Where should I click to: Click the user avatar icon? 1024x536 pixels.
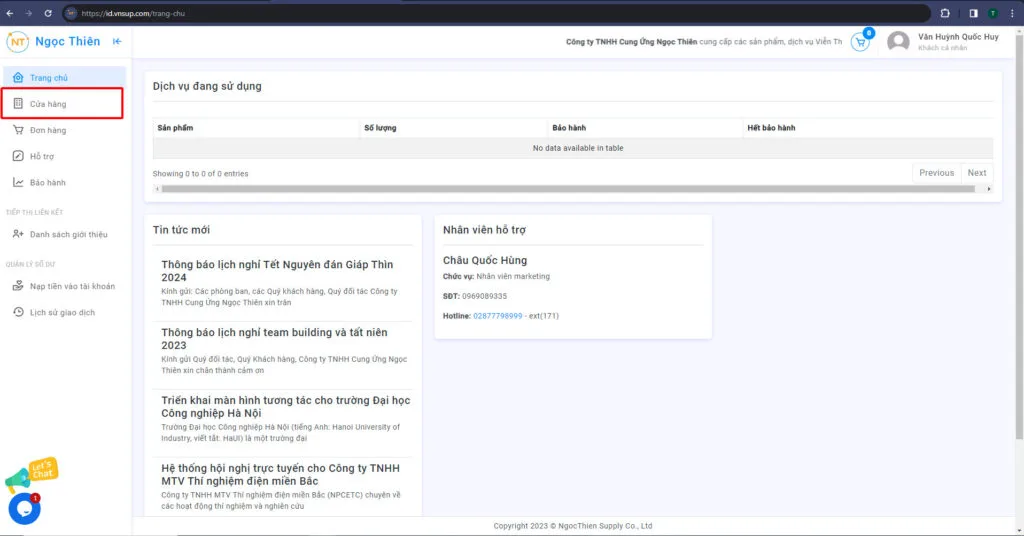point(898,42)
